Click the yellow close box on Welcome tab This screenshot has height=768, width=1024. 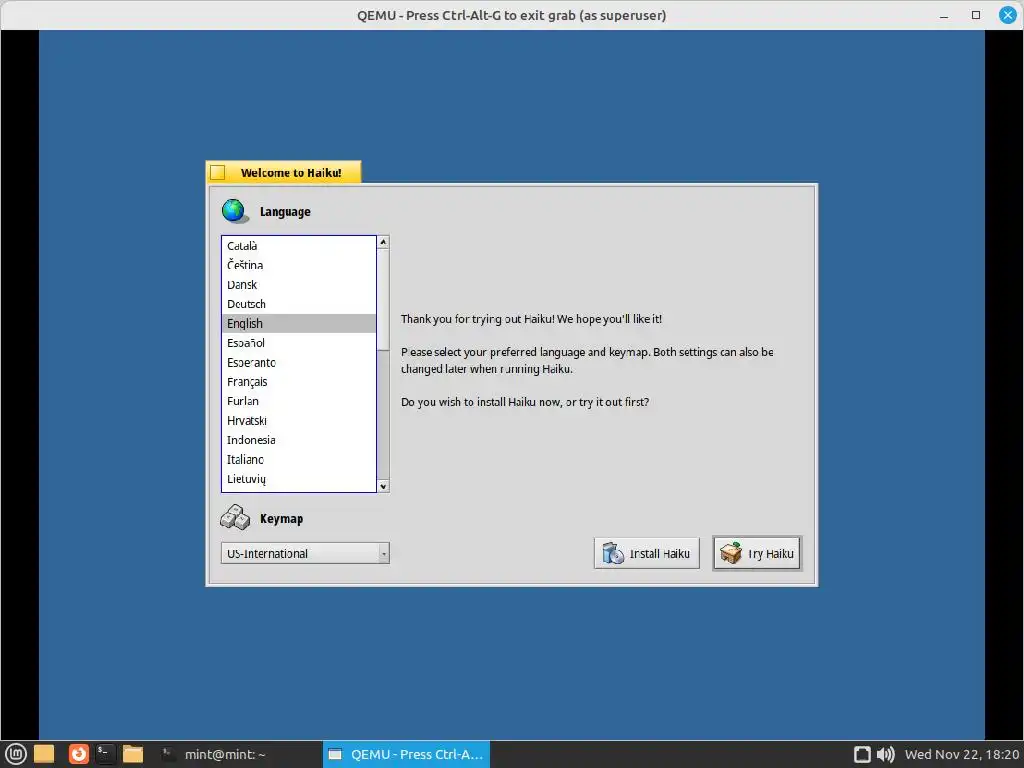217,172
